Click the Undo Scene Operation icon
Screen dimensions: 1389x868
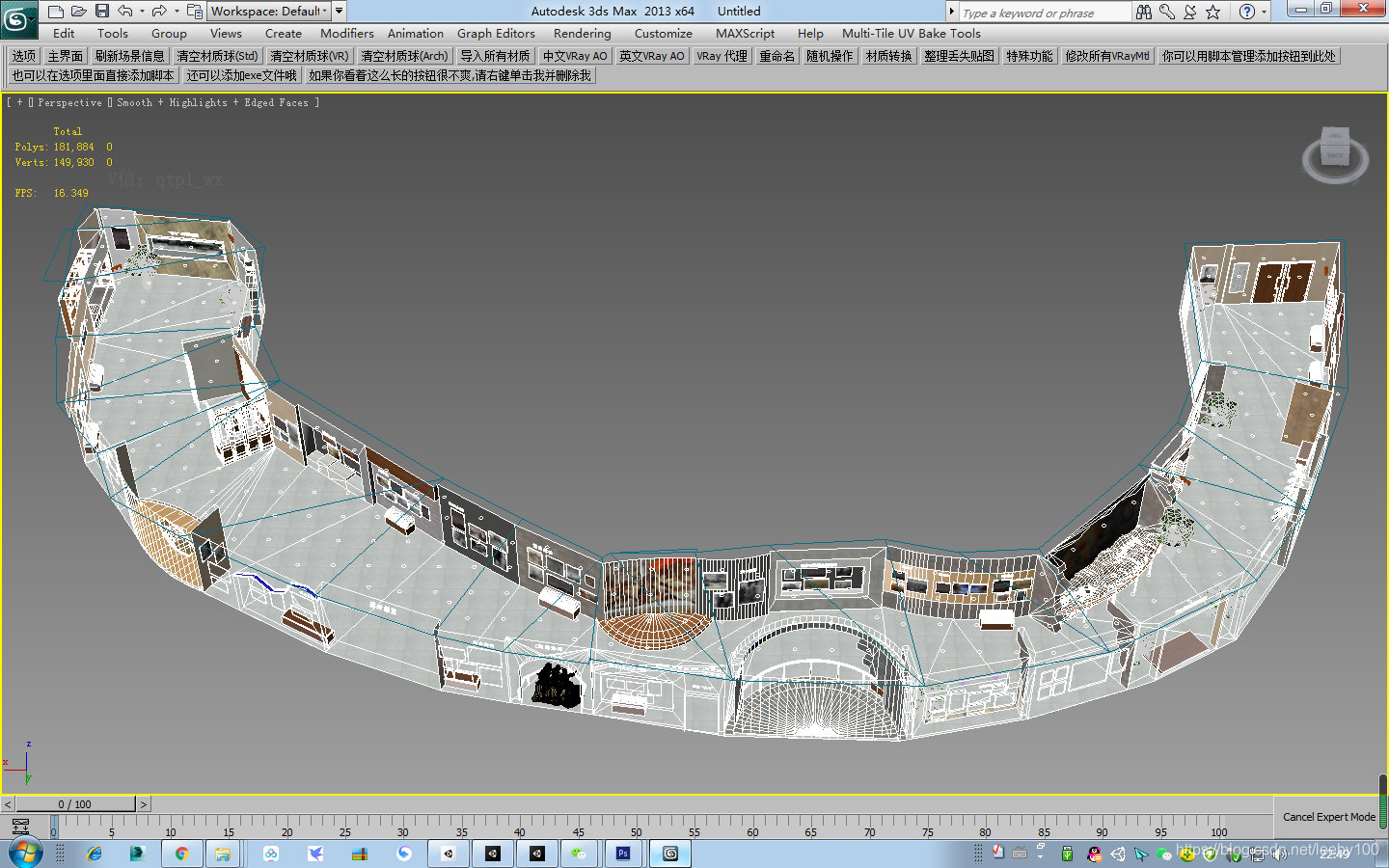click(x=124, y=11)
